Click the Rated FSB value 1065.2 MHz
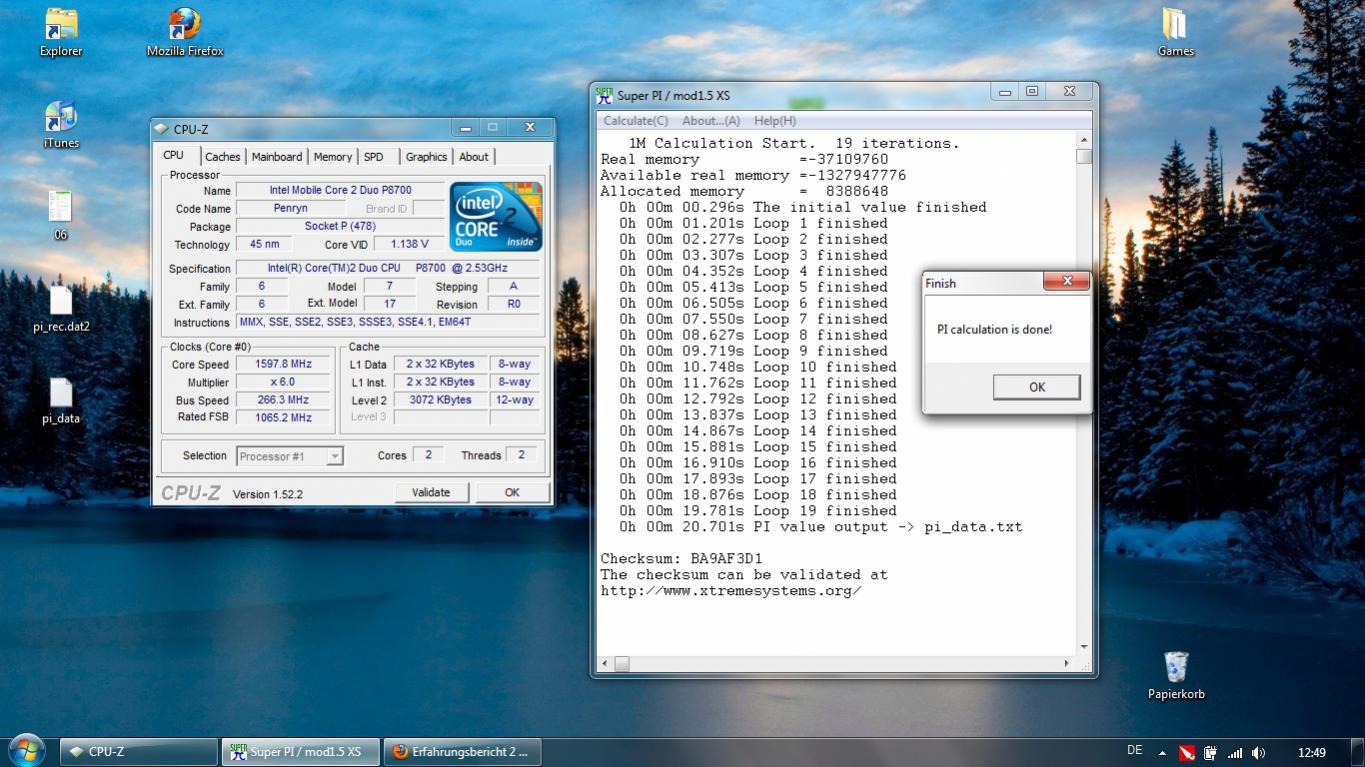Image resolution: width=1365 pixels, height=767 pixels. [283, 418]
